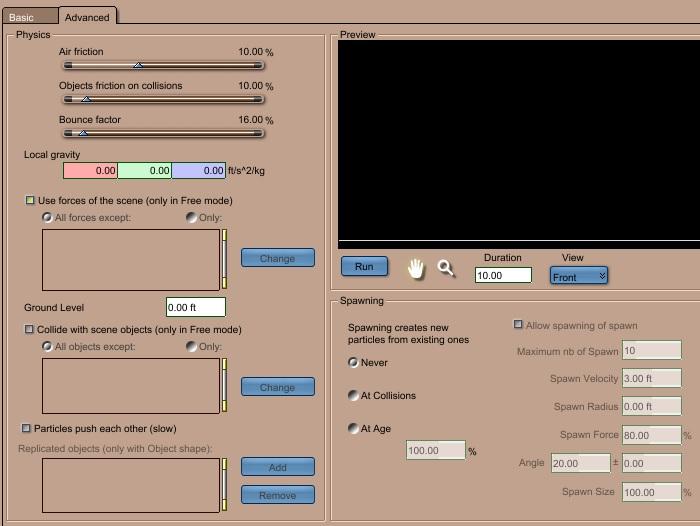700x526 pixels.
Task: Click the Spawn Radius field
Action: pyautogui.click(x=652, y=407)
